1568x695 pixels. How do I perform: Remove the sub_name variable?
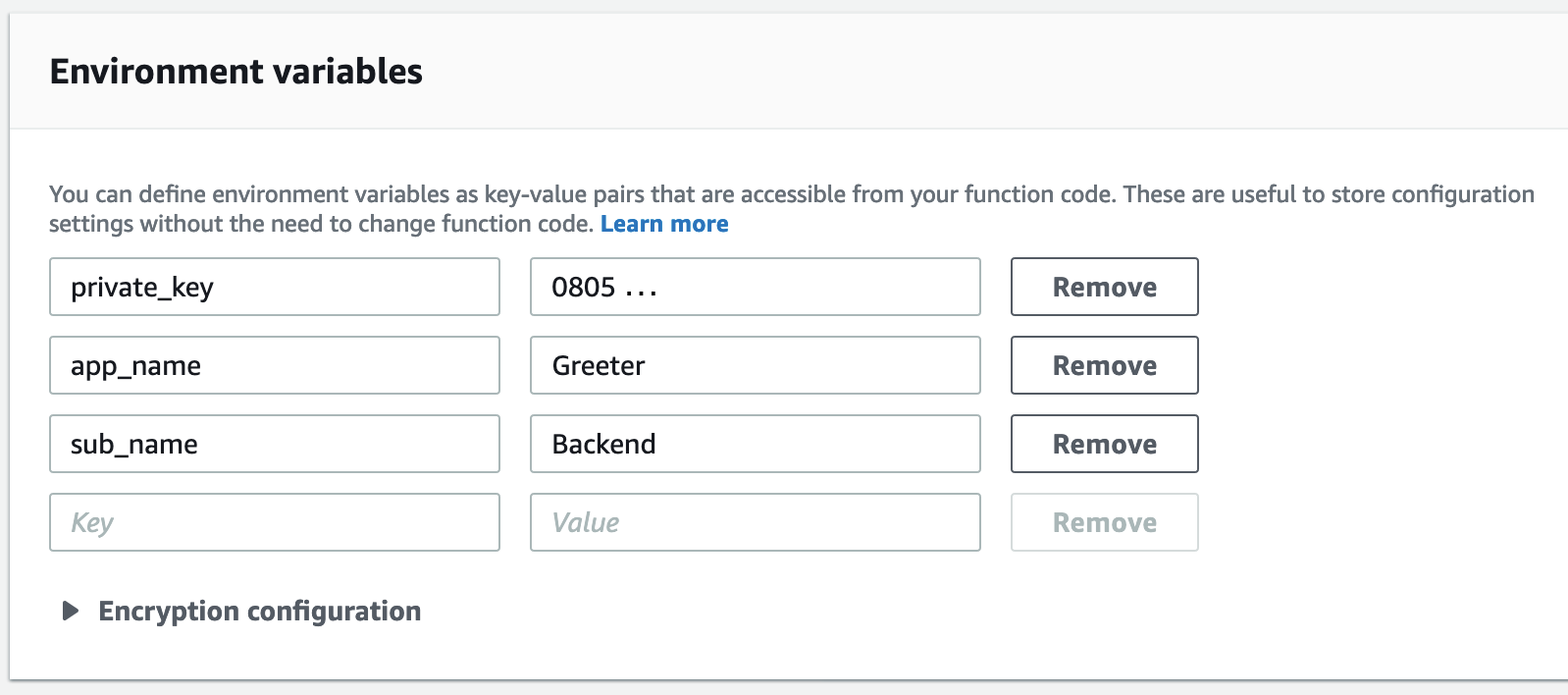pos(1104,444)
